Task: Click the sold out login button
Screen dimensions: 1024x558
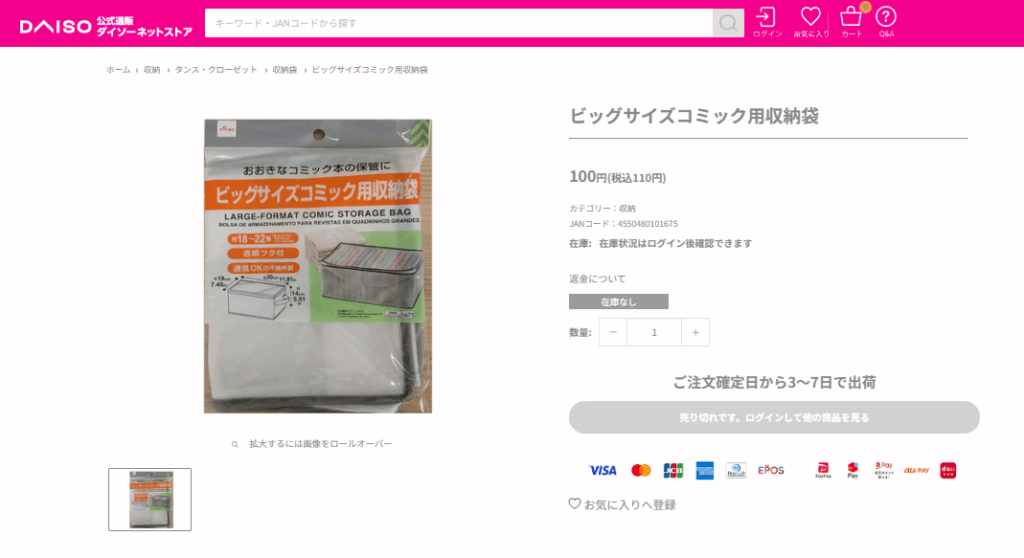Action: [774, 418]
